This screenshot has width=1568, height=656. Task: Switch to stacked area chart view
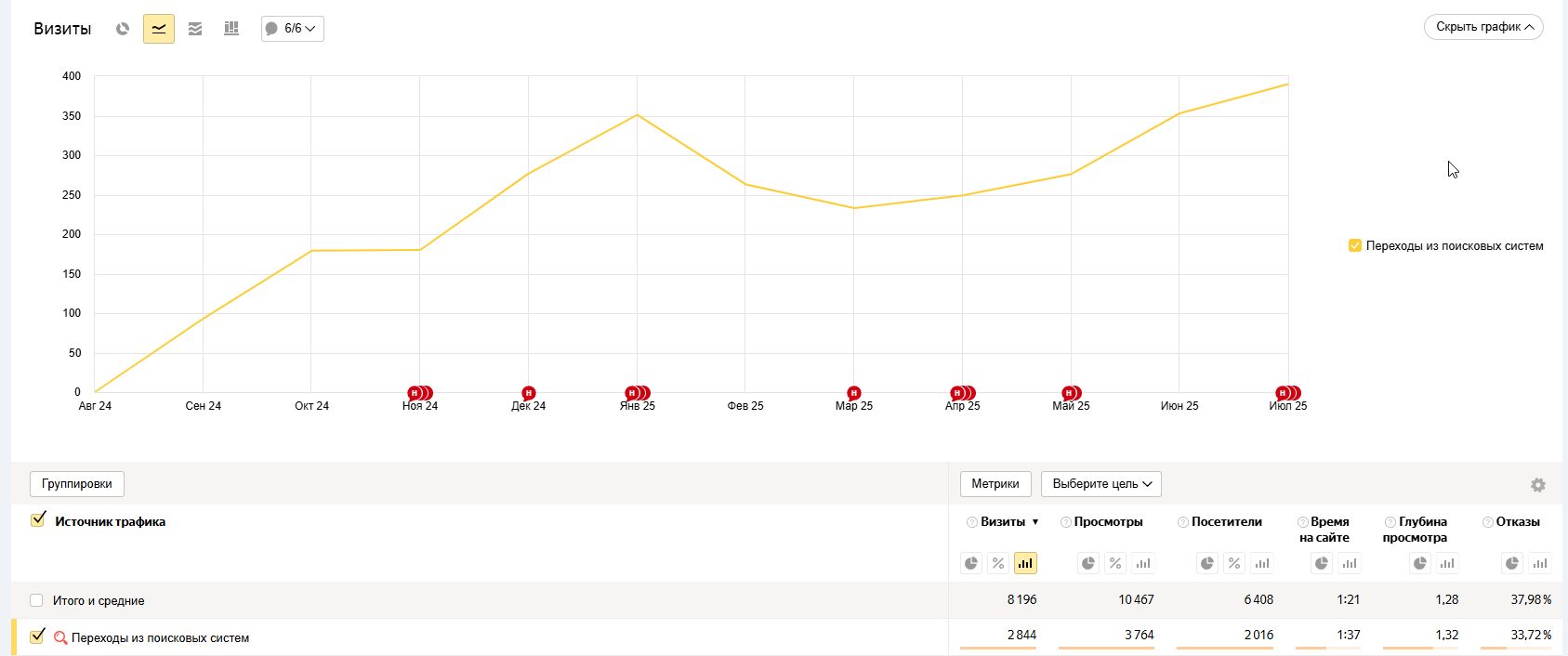tap(195, 29)
